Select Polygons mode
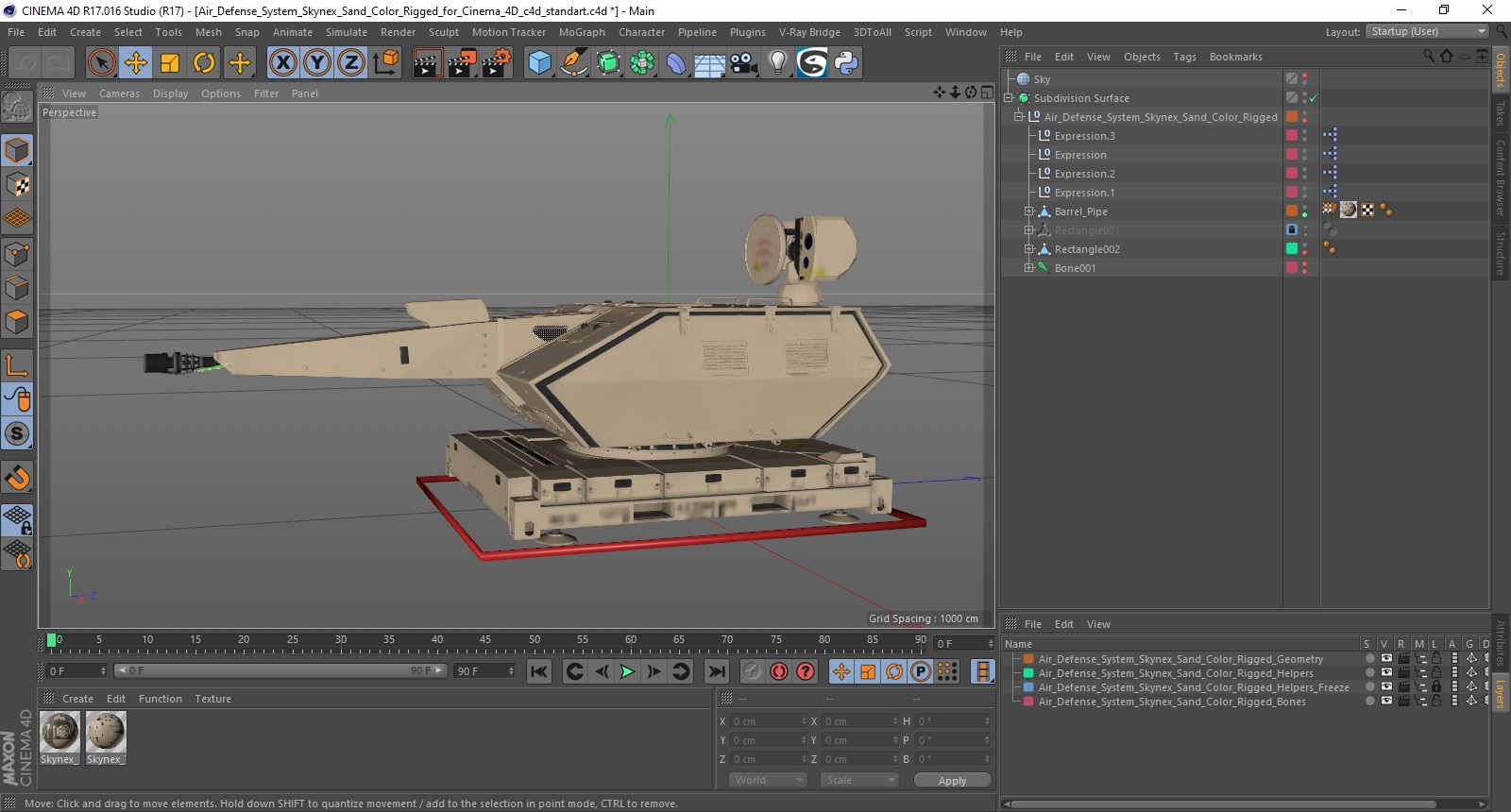This screenshot has height=812, width=1511. [17, 322]
